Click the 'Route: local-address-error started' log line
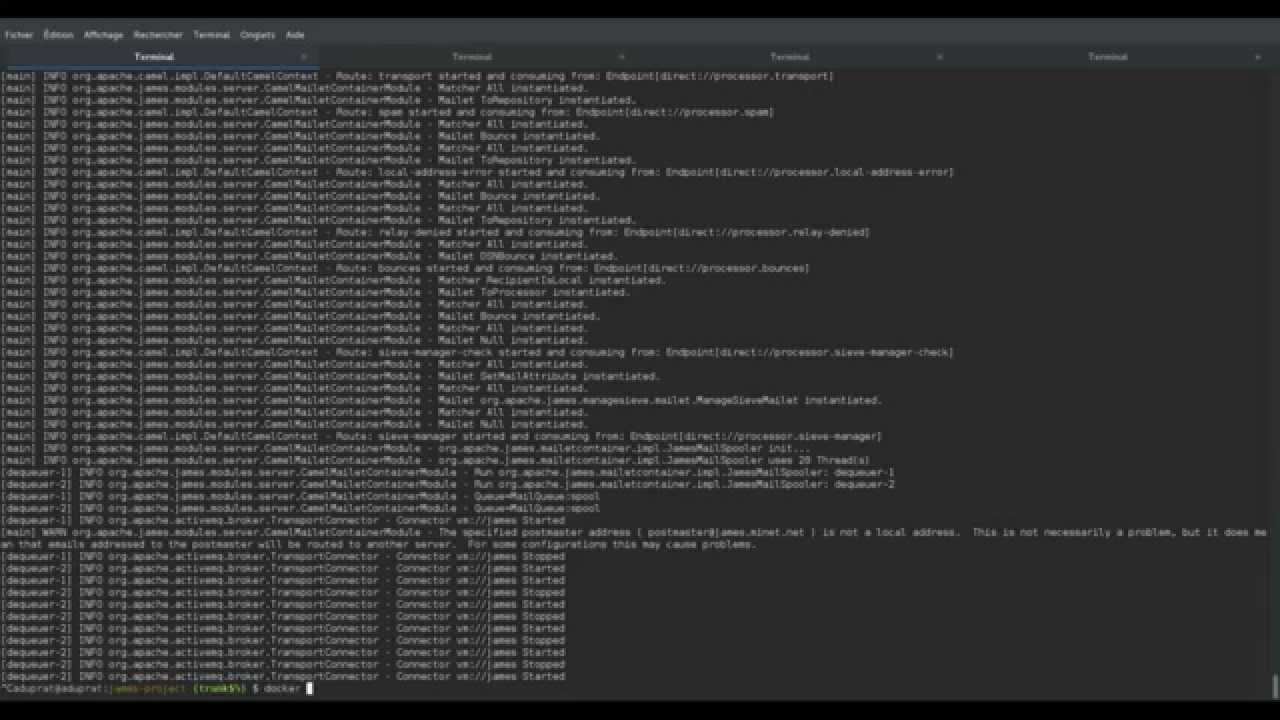The width and height of the screenshot is (1280, 720). (x=478, y=173)
